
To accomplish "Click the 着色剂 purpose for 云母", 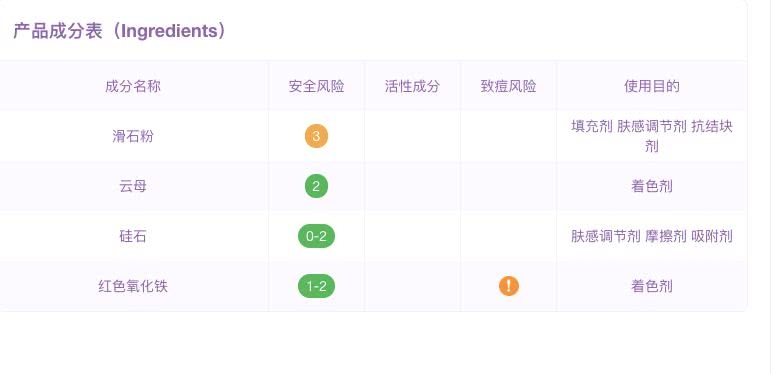I will [x=652, y=186].
